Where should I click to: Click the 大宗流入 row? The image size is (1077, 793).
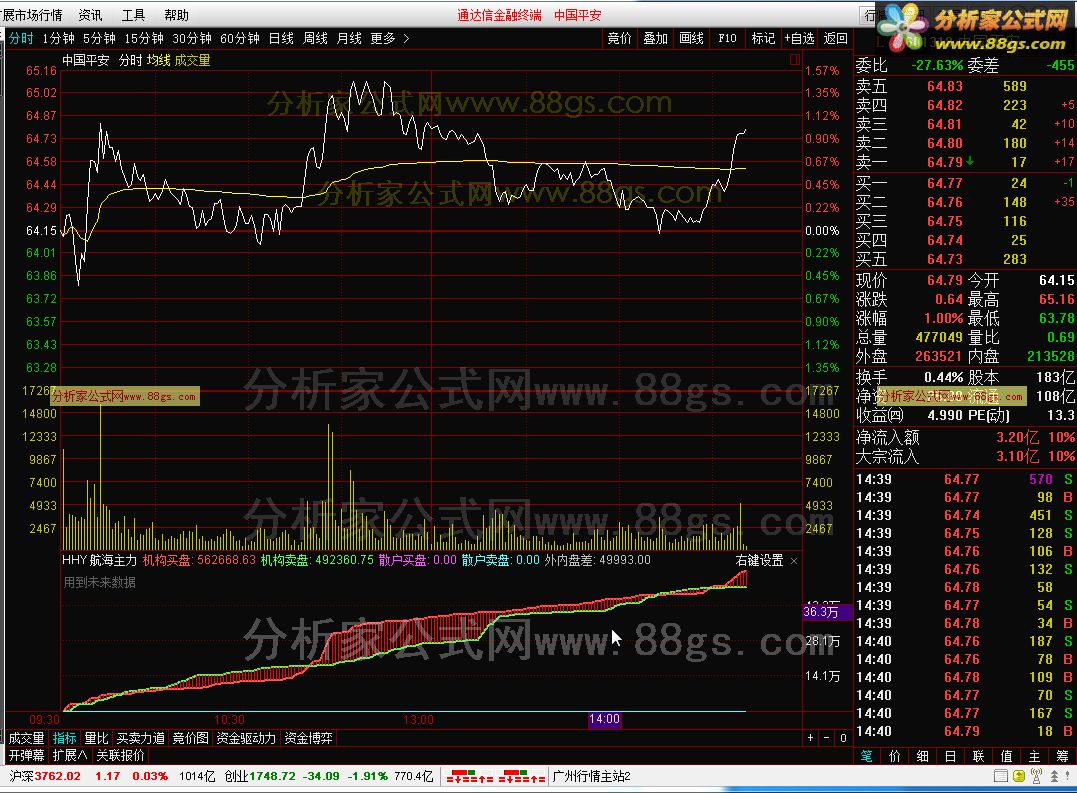(x=965, y=456)
